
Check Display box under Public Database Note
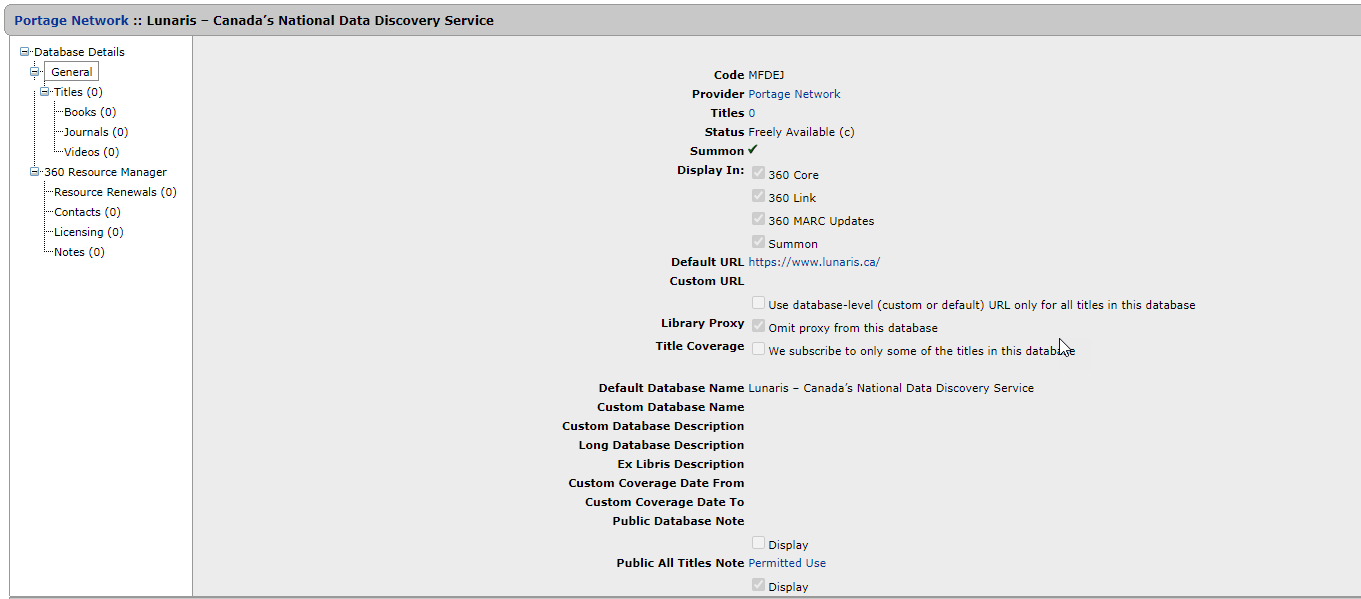(x=759, y=543)
